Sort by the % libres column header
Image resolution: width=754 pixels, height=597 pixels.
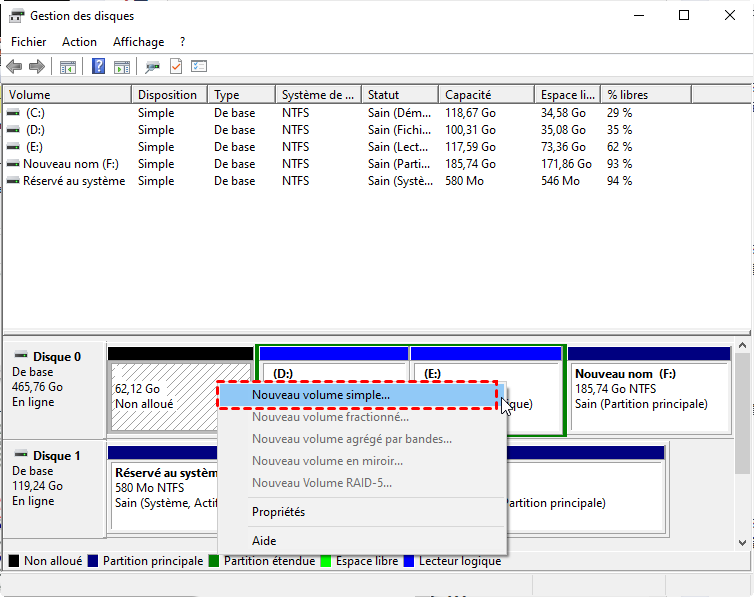tap(646, 95)
